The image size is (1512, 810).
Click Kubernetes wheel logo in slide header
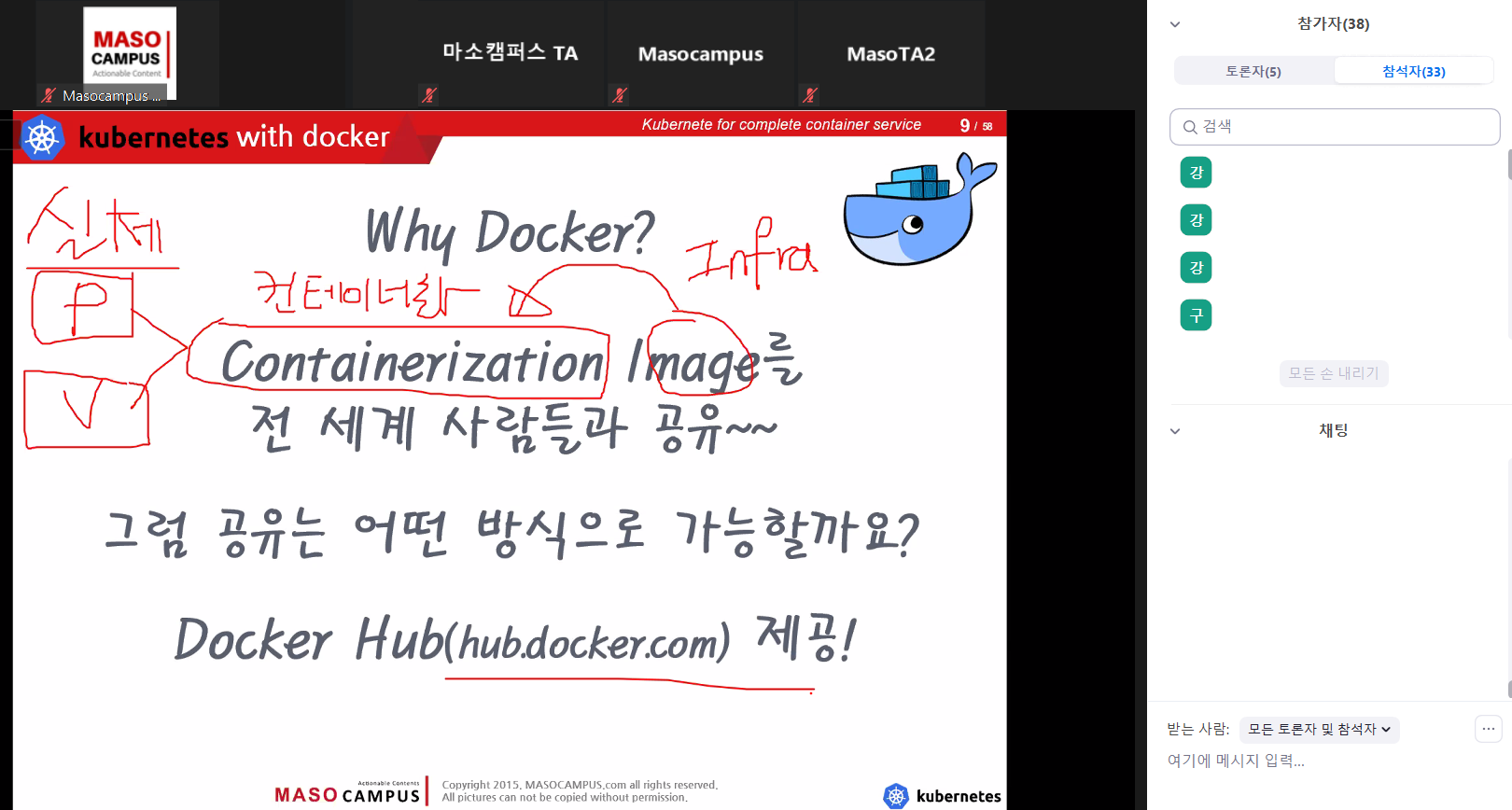coord(42,138)
